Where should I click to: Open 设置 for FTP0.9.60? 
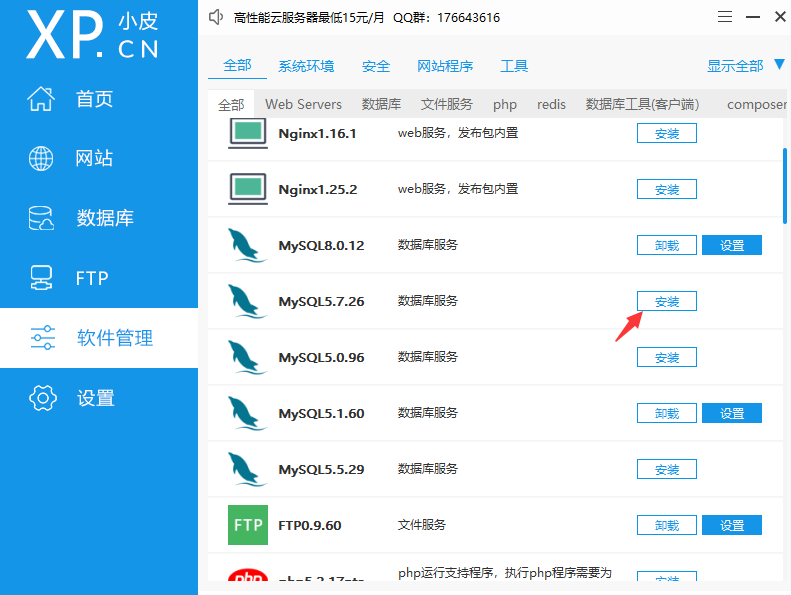[732, 525]
